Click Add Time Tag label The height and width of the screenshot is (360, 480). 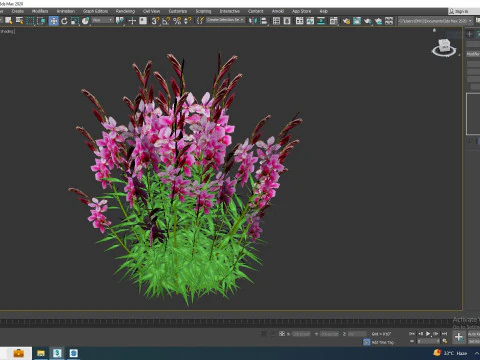point(383,342)
